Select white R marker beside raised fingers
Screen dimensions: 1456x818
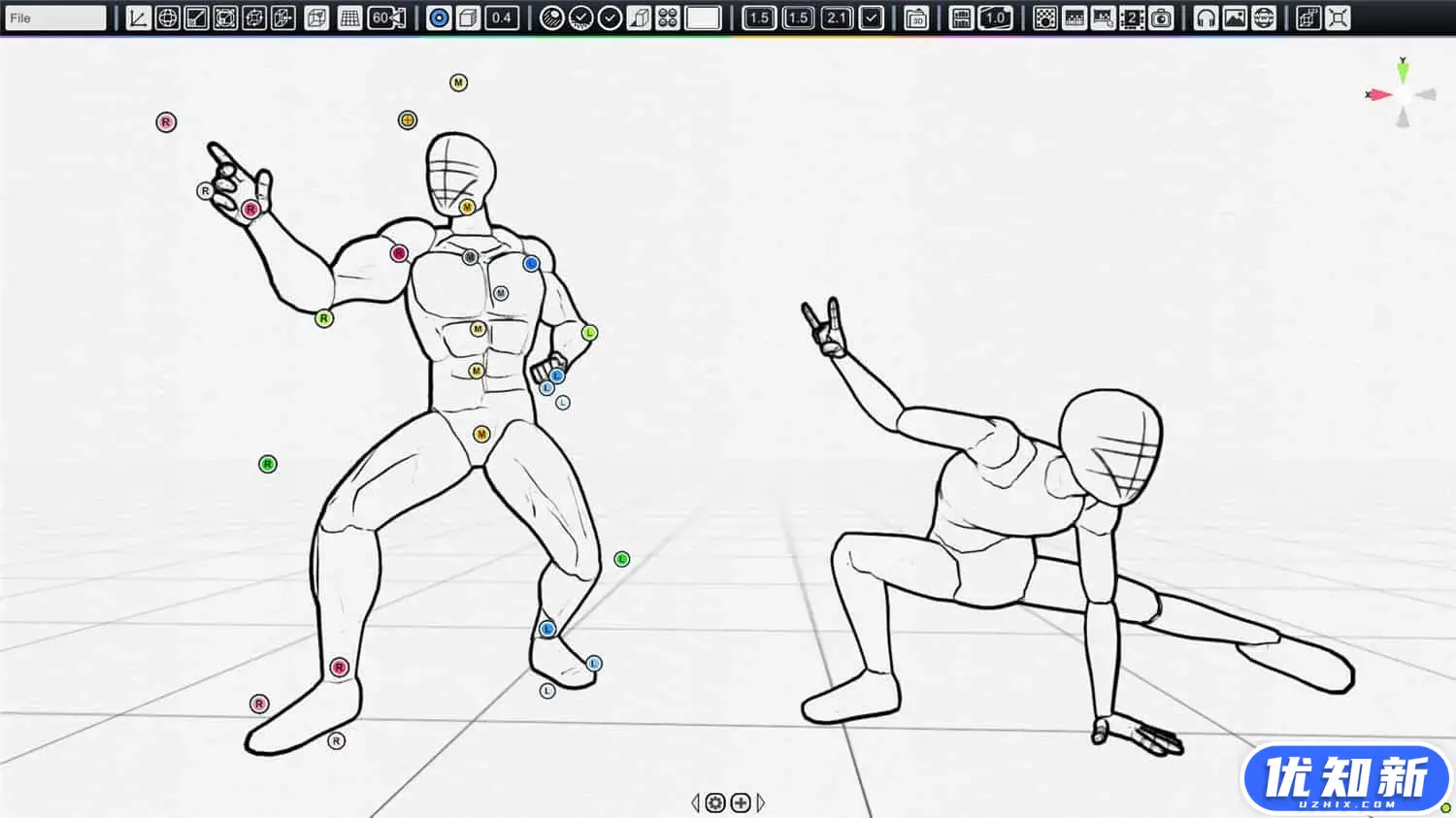click(205, 191)
